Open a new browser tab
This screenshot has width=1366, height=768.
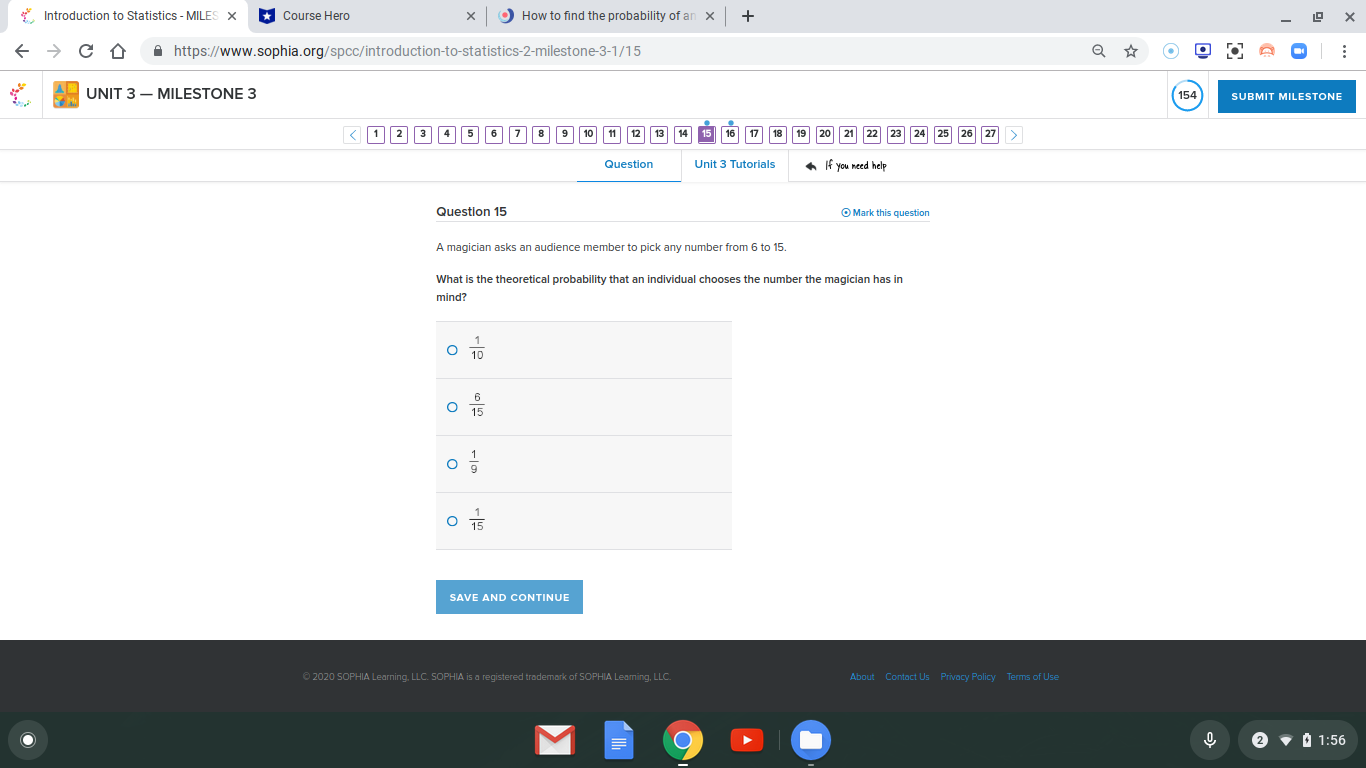tap(748, 16)
